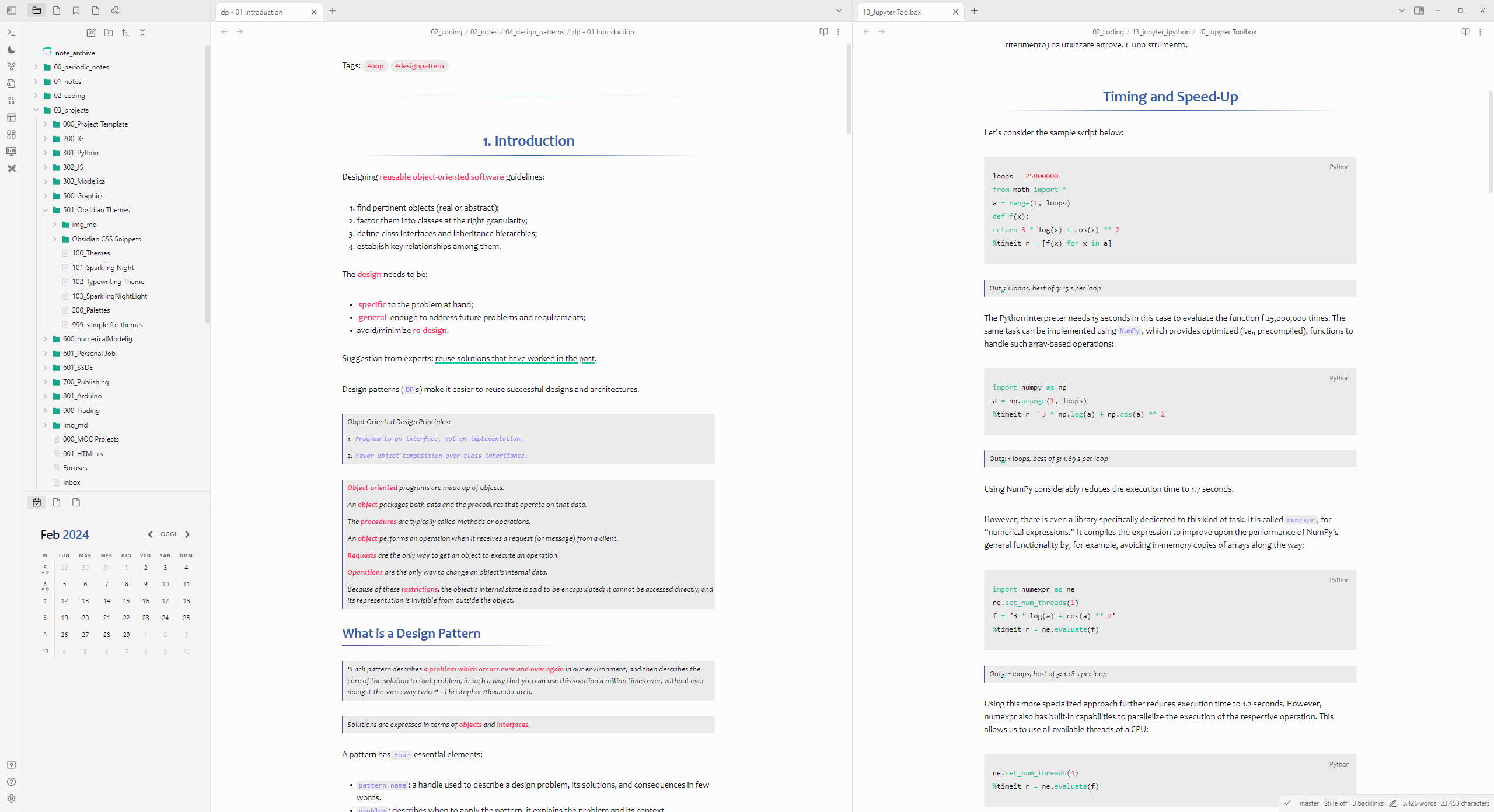Go to previous month in calendar

point(150,534)
